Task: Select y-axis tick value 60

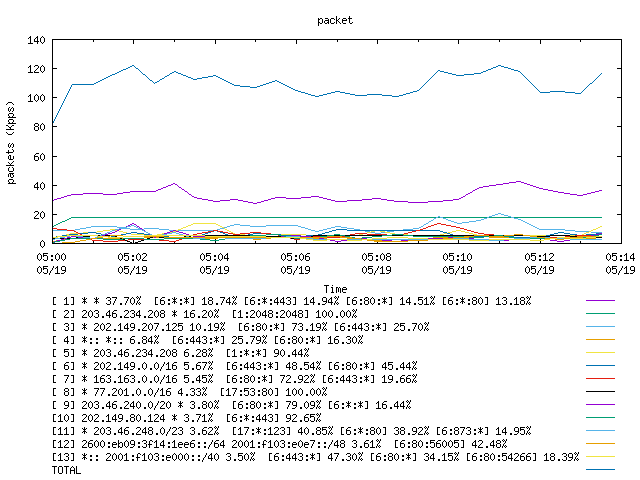Action: click(x=39, y=157)
